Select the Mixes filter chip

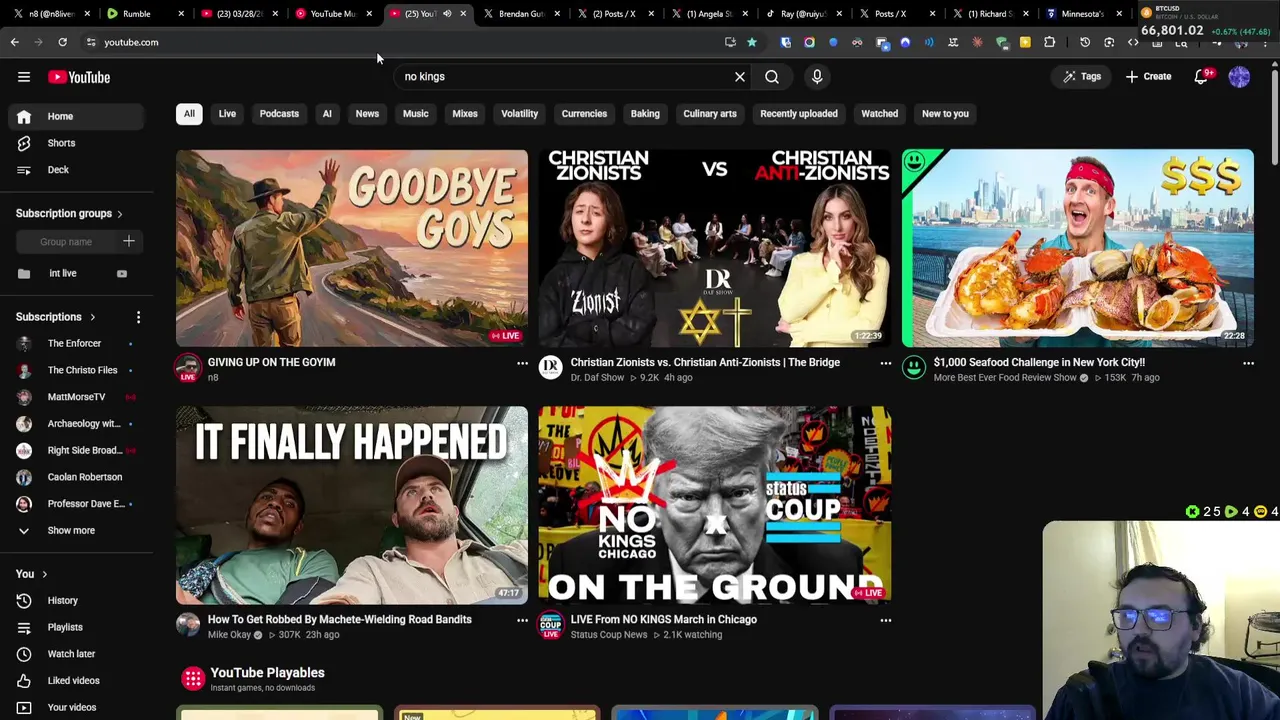tap(465, 114)
